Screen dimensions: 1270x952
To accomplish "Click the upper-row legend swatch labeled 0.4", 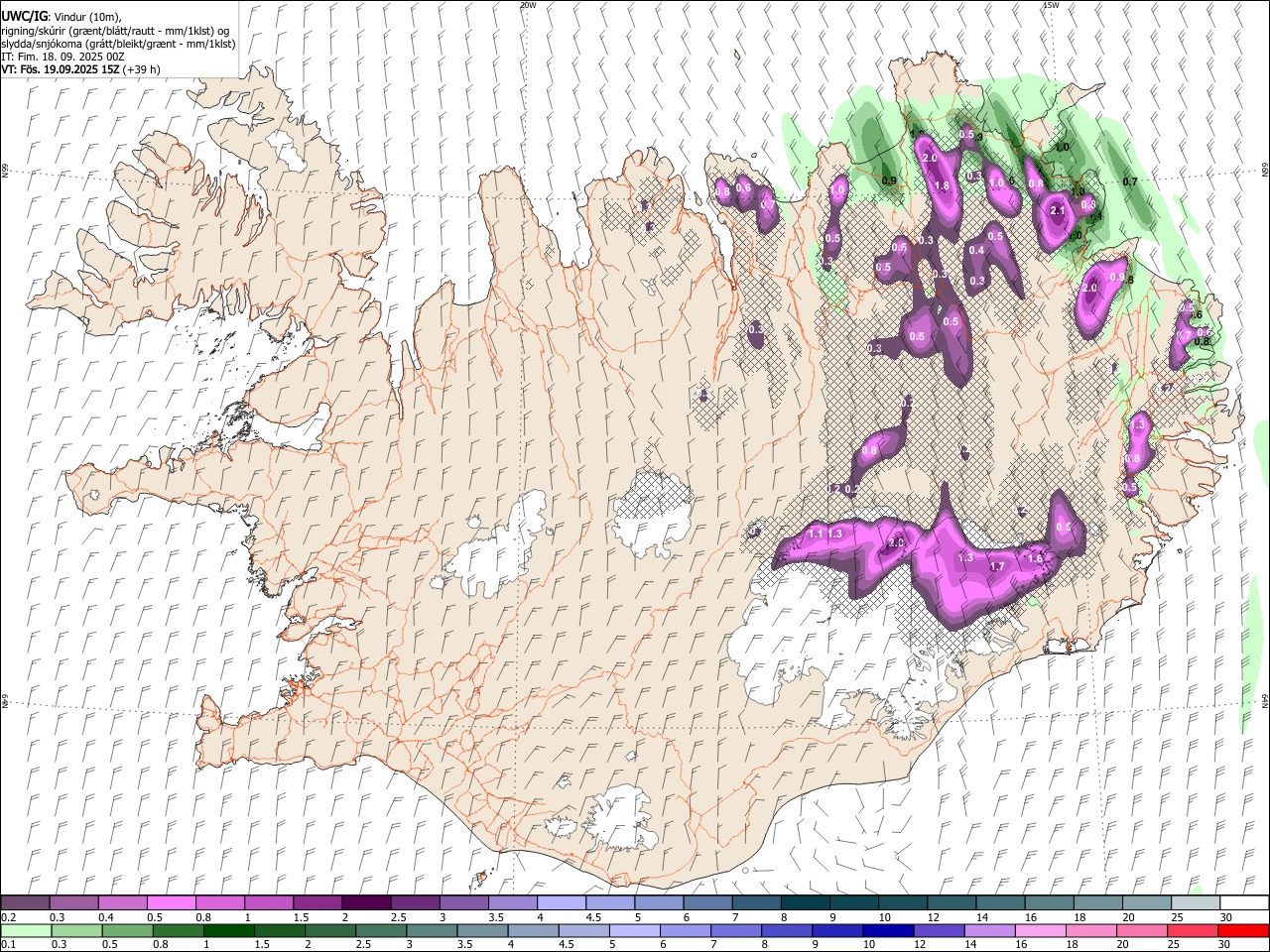I will coord(122,903).
